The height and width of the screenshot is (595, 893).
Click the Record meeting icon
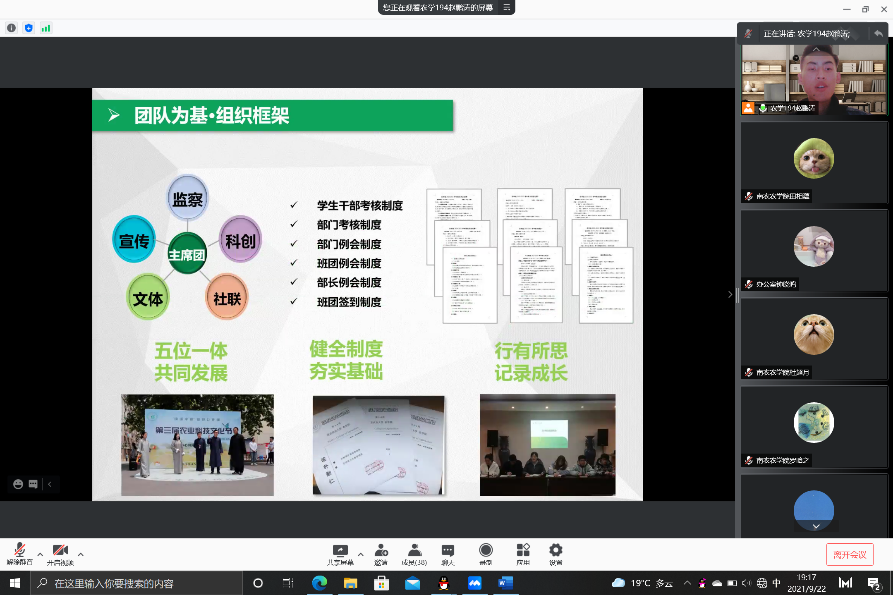[x=486, y=551]
